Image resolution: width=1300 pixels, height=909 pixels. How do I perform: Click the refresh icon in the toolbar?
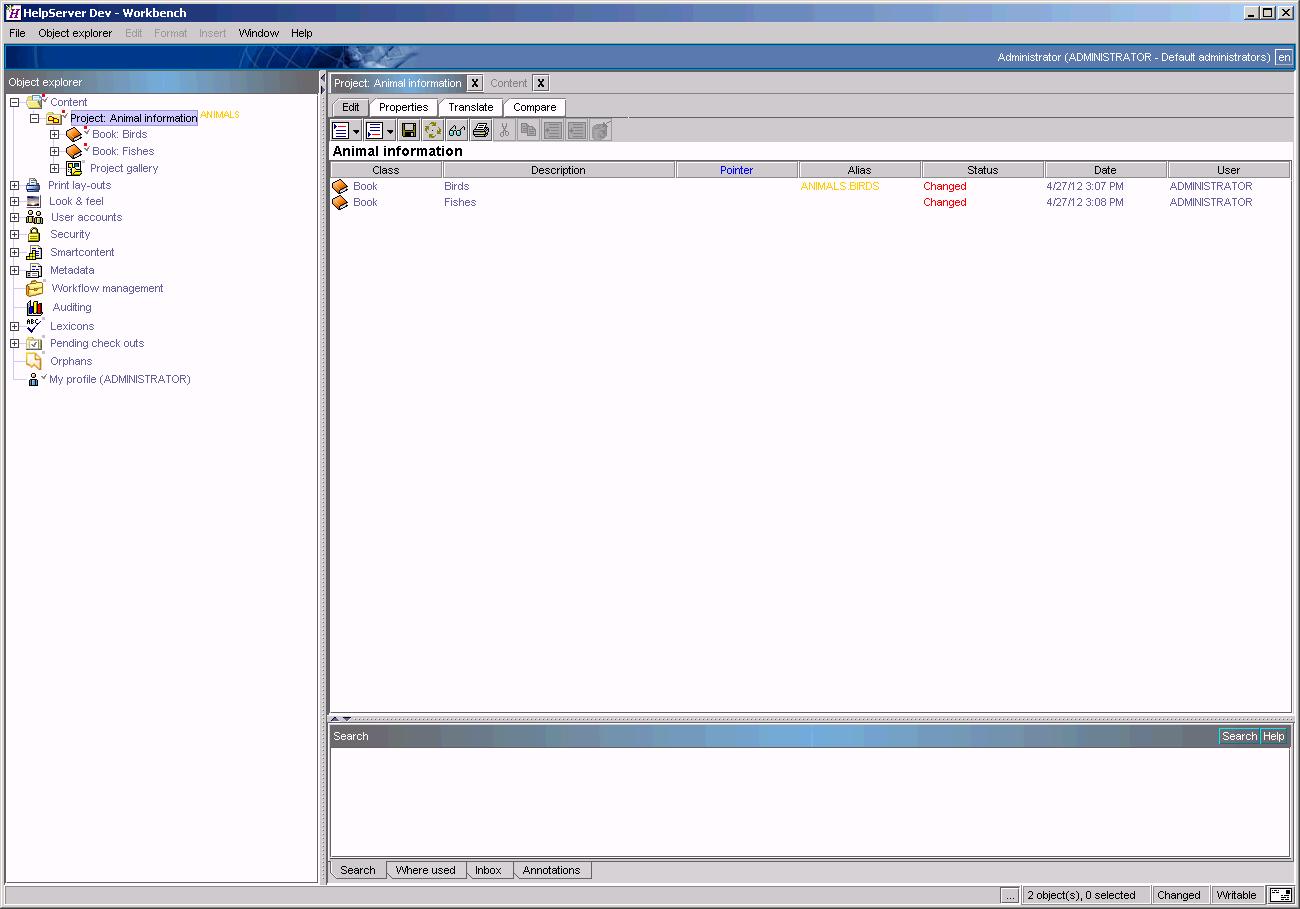pyautogui.click(x=433, y=130)
